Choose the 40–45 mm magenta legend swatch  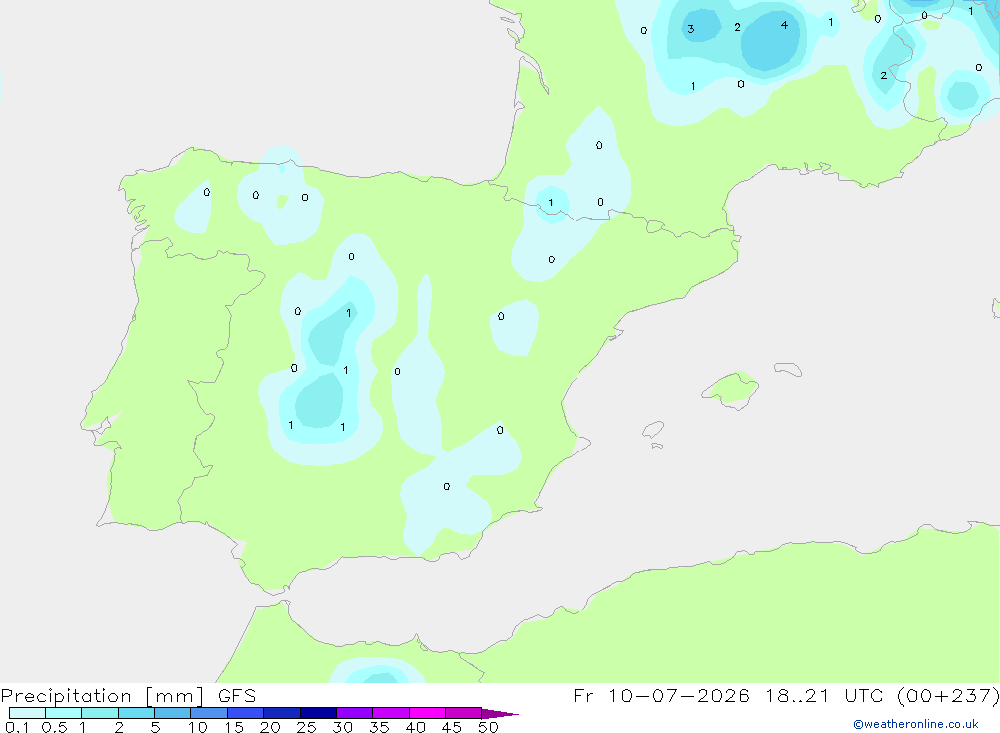[x=427, y=713]
